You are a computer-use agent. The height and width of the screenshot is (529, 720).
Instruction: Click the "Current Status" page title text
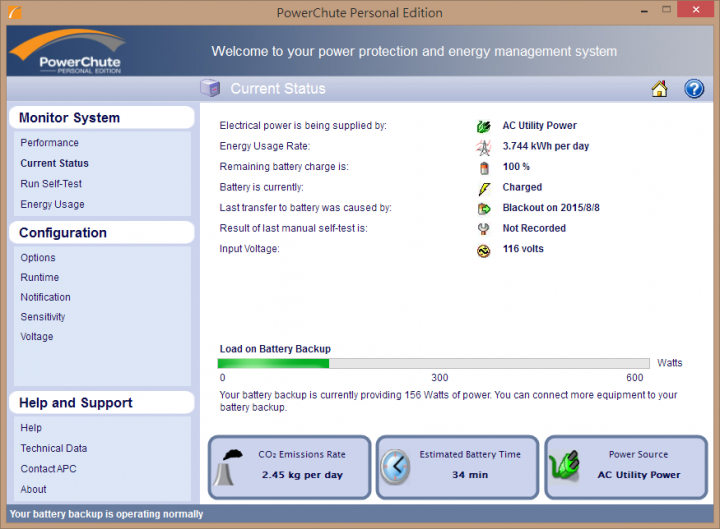[278, 89]
